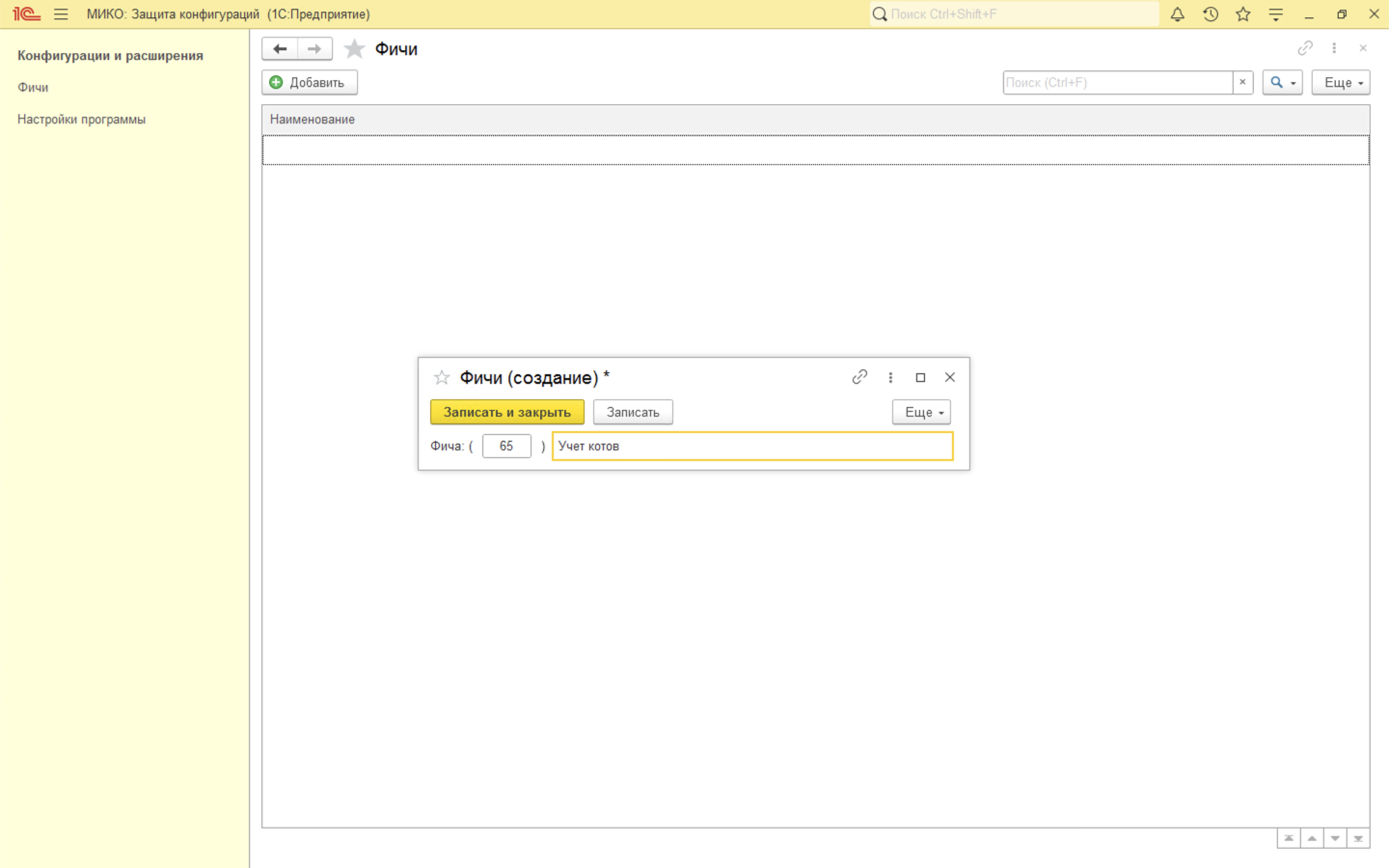Move up one page in list
Viewport: 1389px width, 868px height.
pos(1312,838)
